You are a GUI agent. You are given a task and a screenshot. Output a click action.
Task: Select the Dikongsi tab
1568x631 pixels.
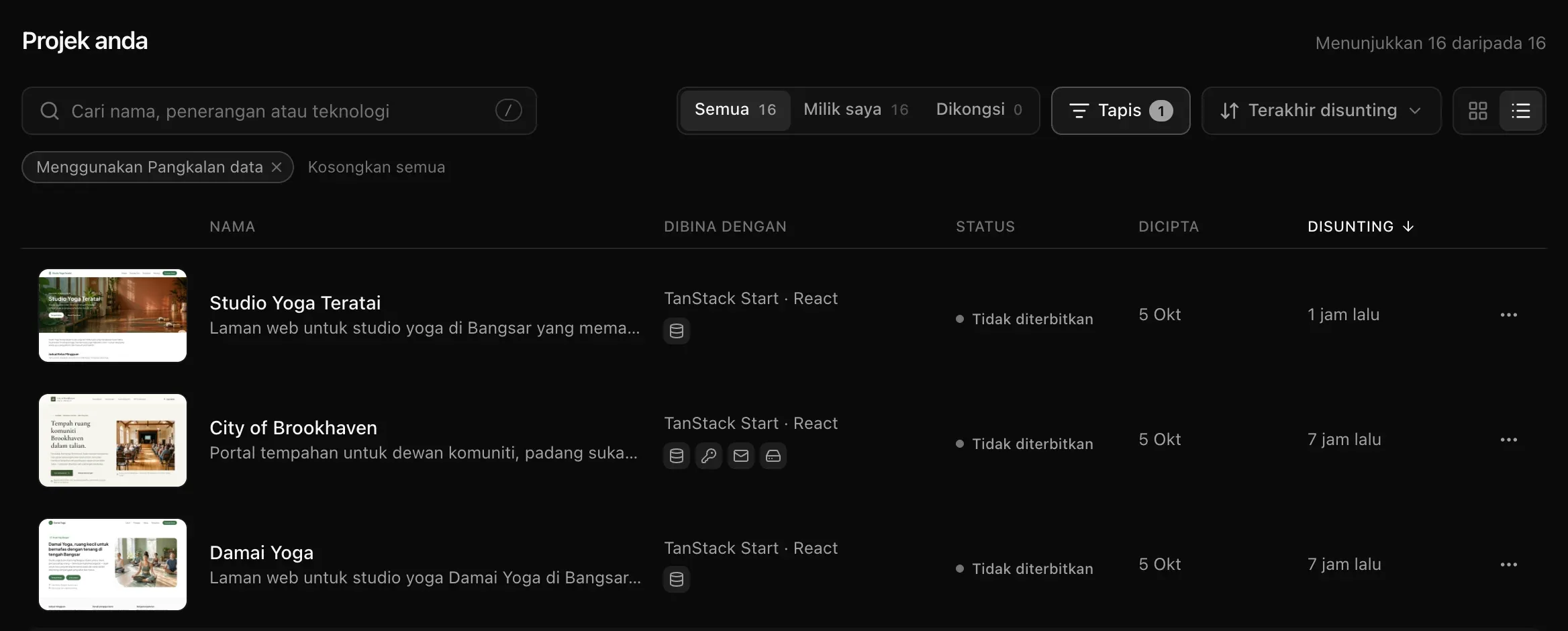point(979,110)
